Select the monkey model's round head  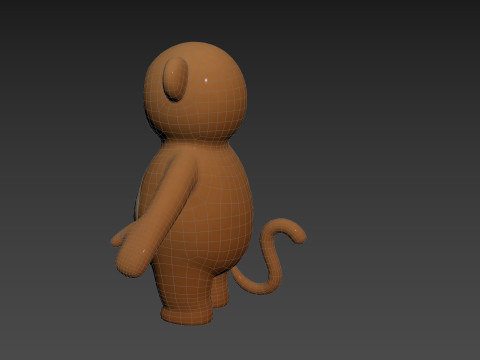coord(196,91)
